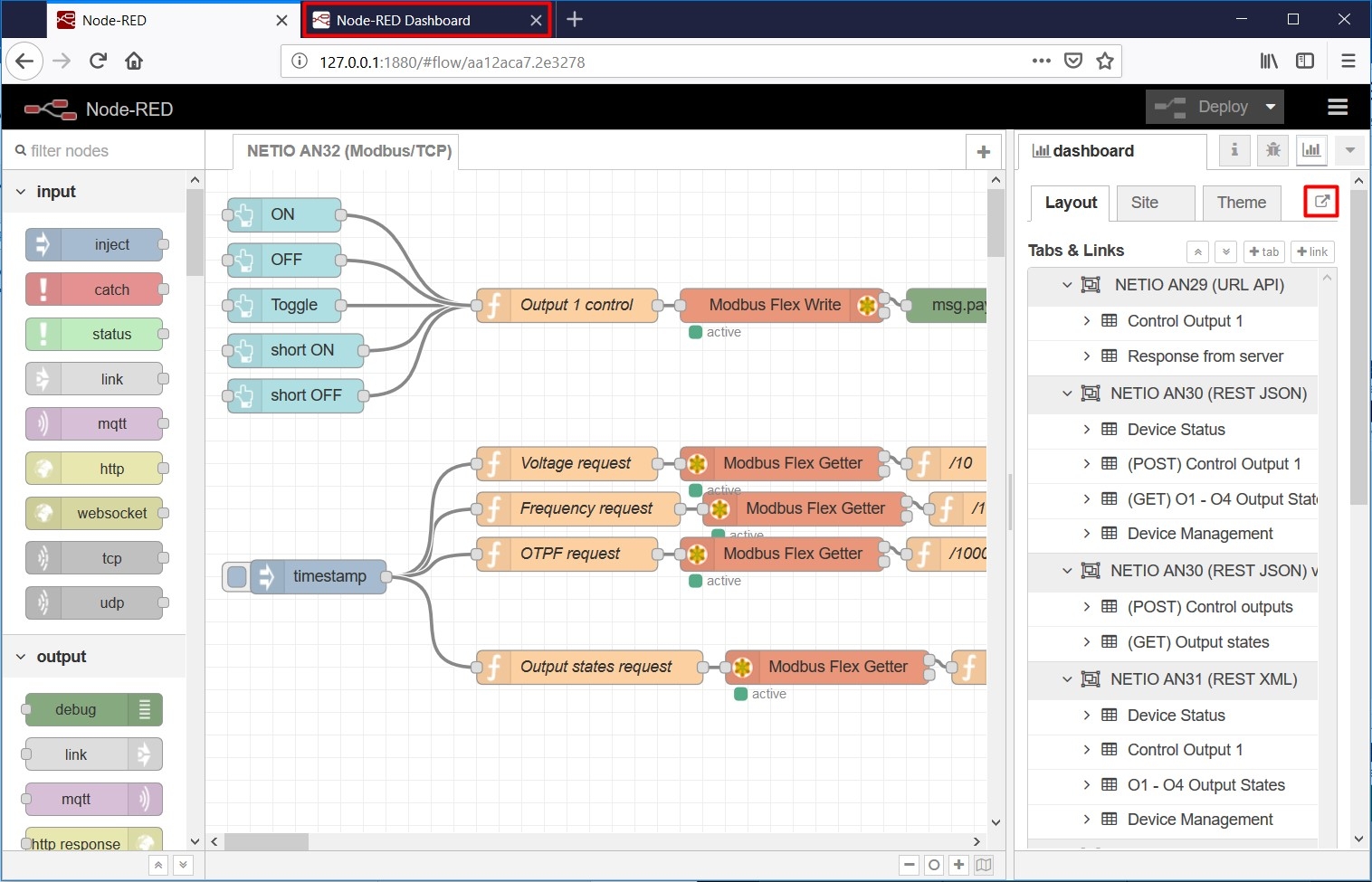
Task: Open a new browser tab
Action: (x=575, y=19)
